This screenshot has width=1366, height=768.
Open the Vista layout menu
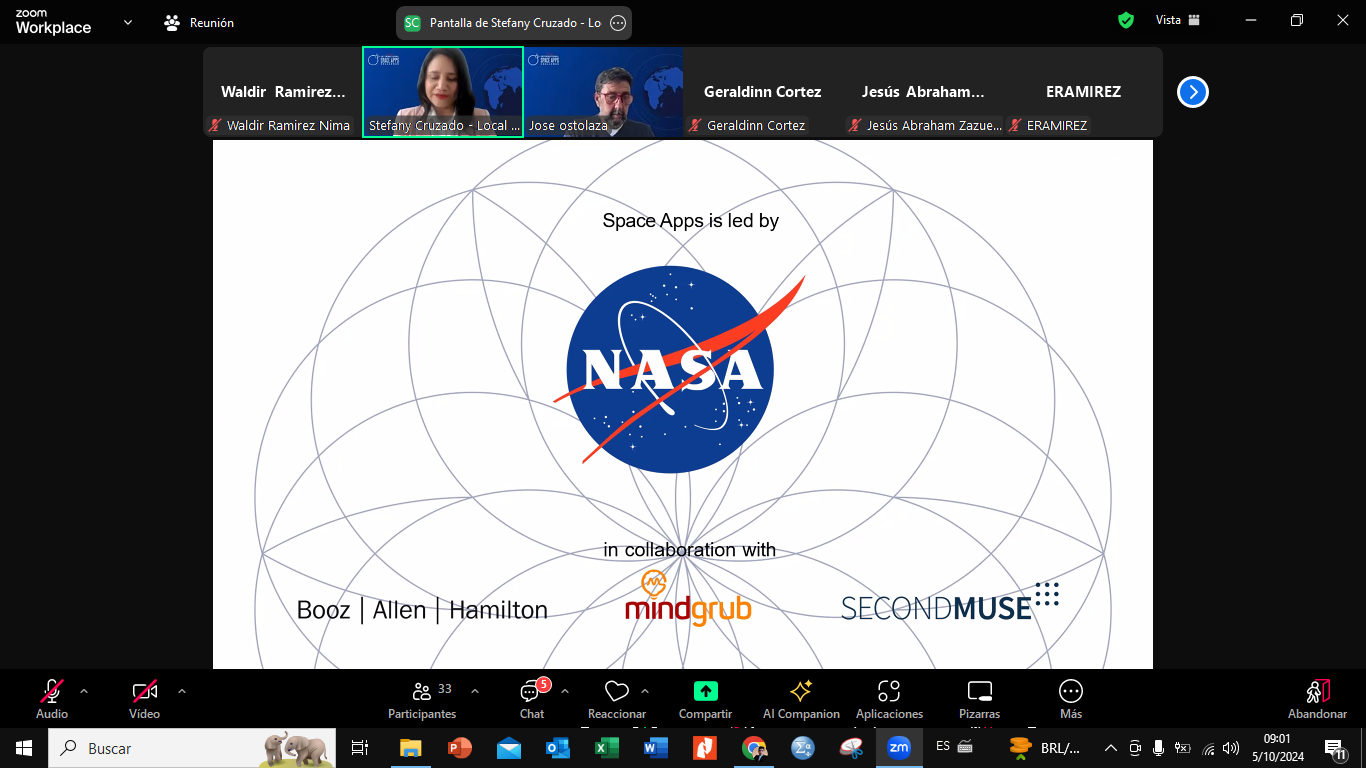[1177, 20]
